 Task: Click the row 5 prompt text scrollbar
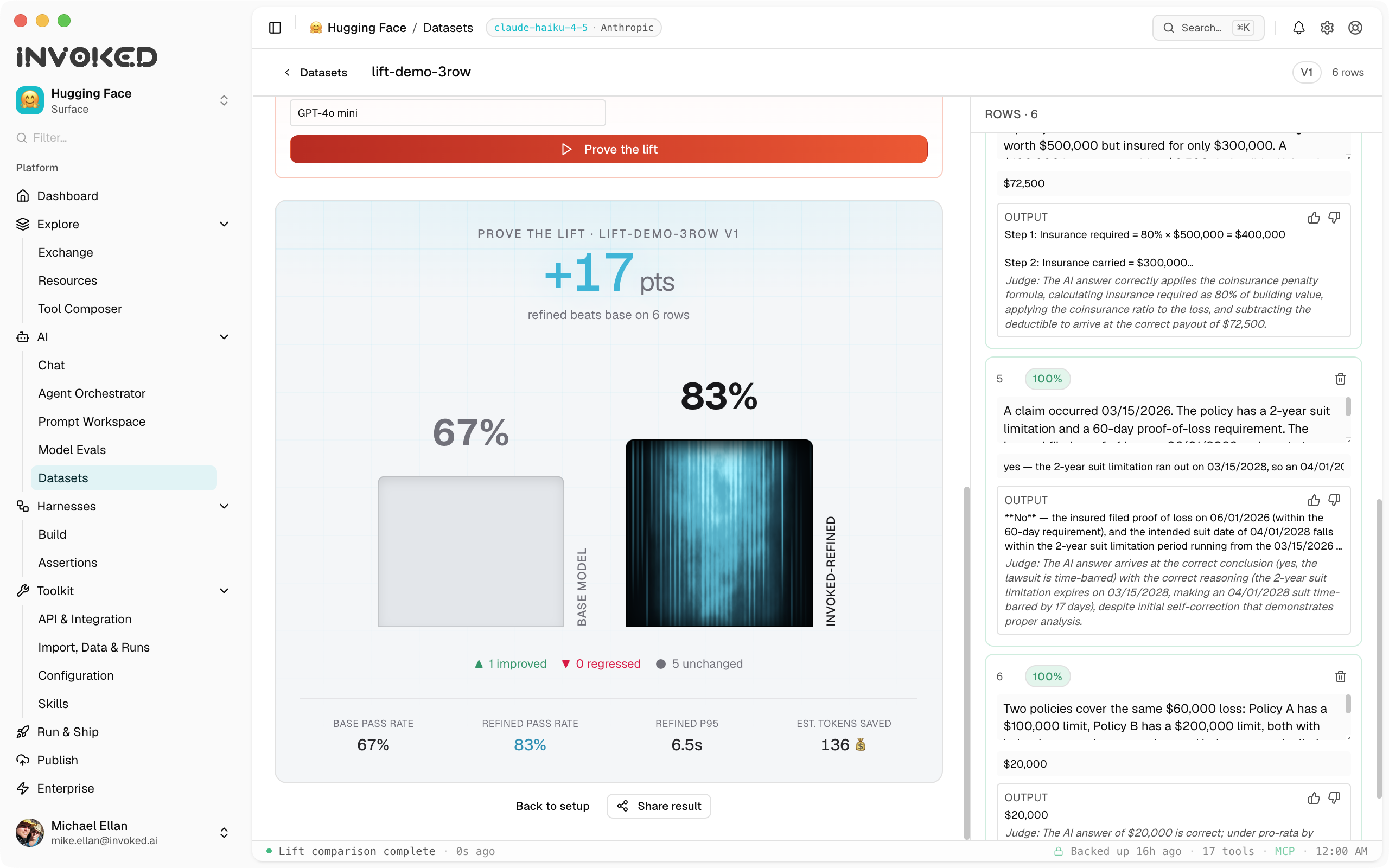tap(1348, 407)
